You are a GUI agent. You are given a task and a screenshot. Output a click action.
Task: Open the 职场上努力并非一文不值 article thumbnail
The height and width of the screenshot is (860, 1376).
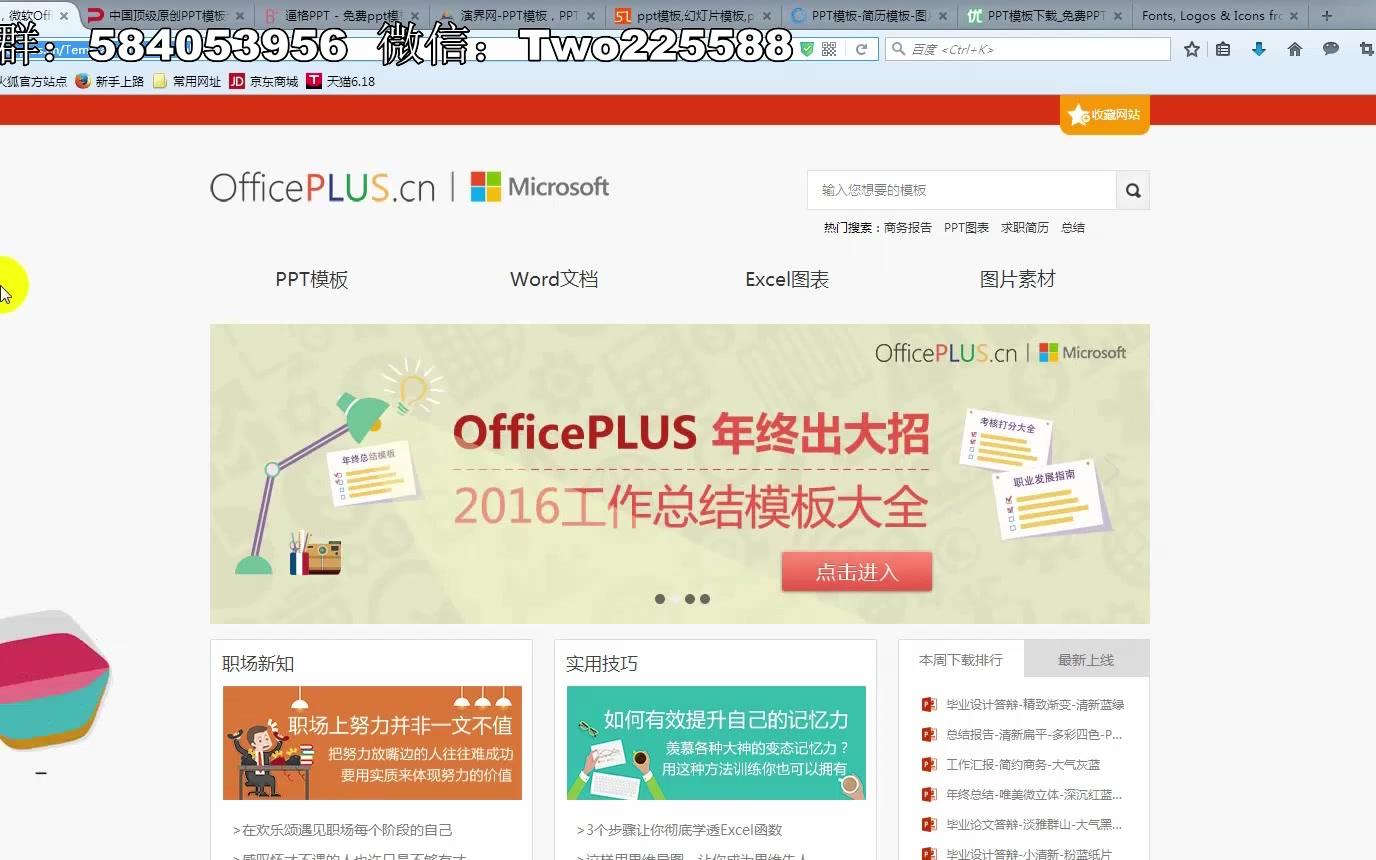coord(372,743)
